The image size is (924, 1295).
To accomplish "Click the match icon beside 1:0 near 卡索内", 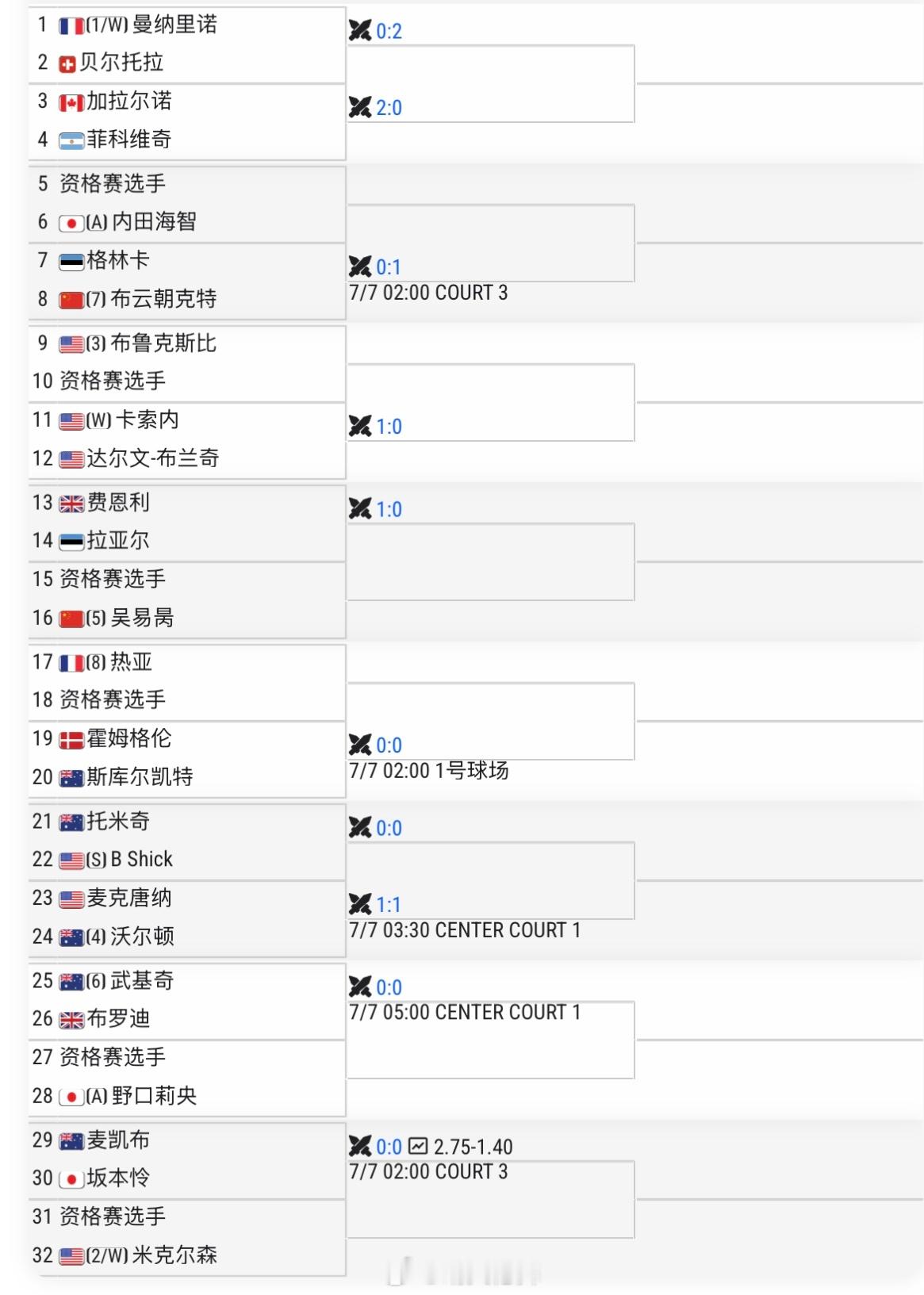I will point(360,426).
